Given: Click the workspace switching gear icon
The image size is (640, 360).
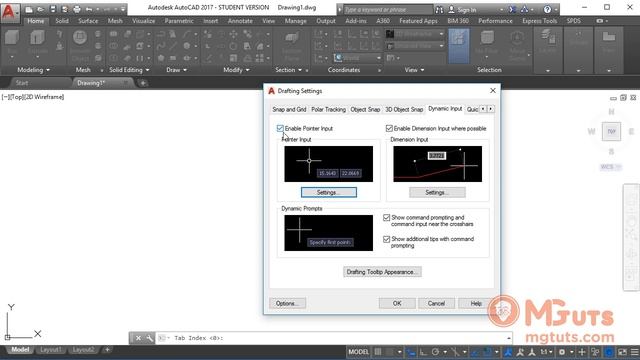Looking at the screenshot, I should point(562,352).
